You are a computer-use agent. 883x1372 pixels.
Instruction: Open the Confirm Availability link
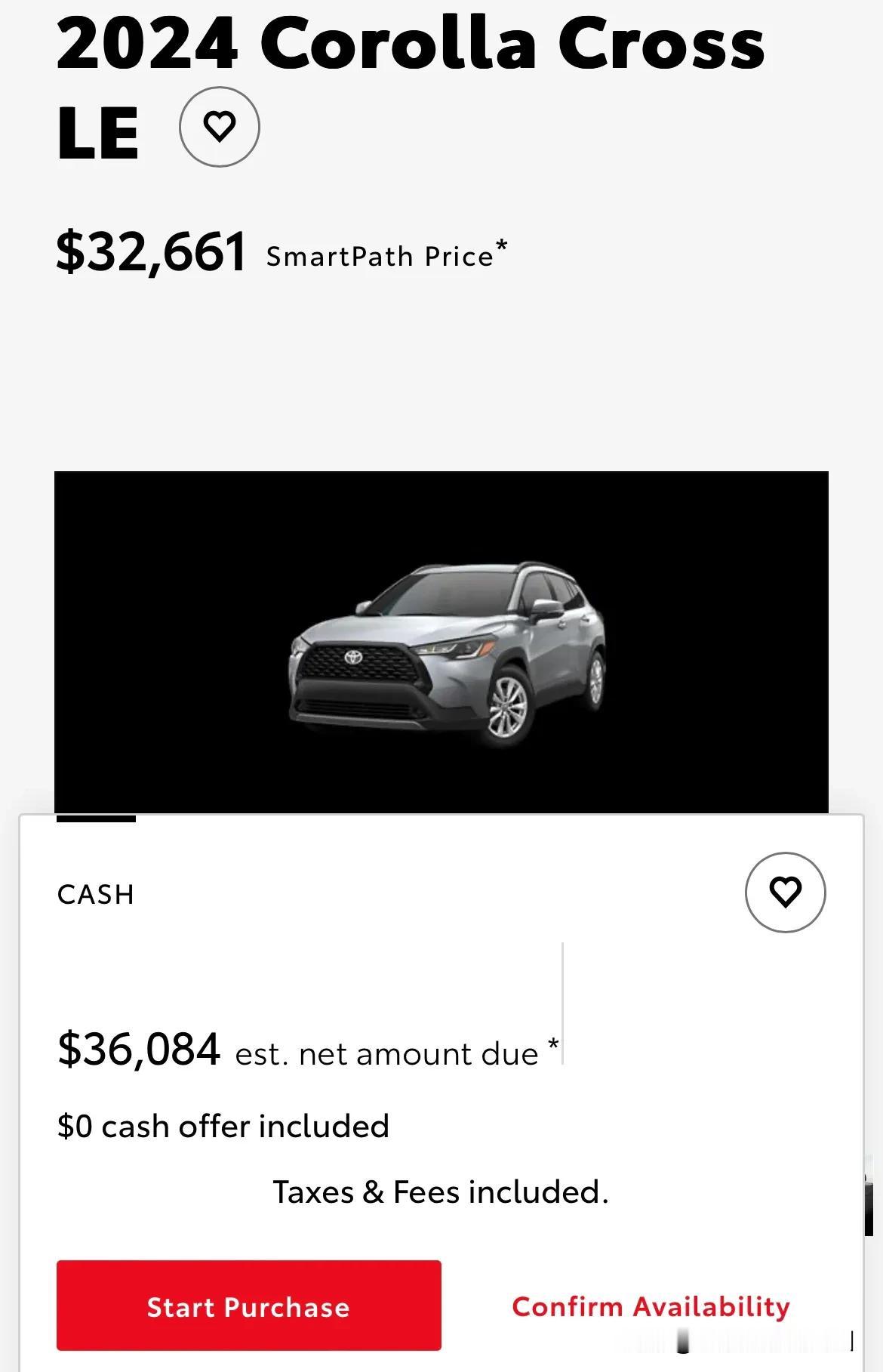pyautogui.click(x=651, y=1306)
